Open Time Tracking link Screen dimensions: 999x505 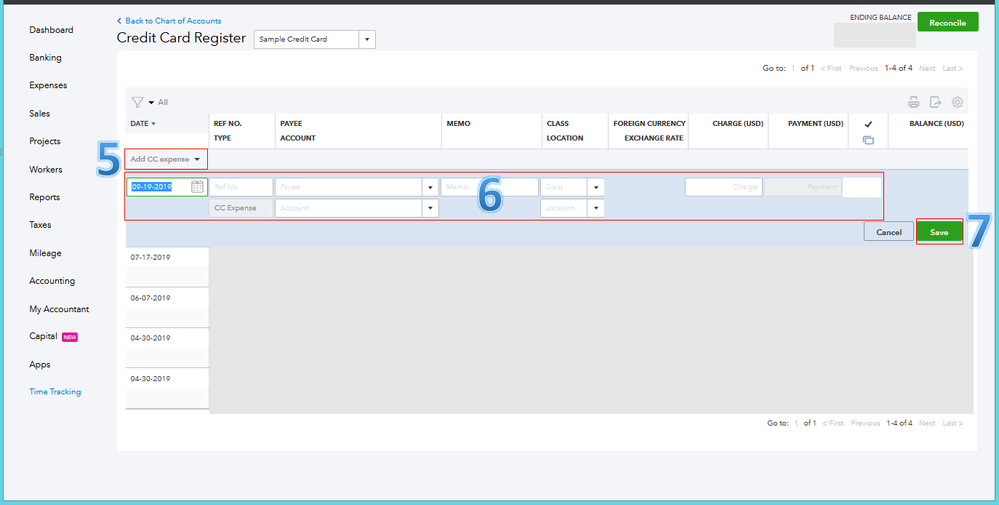(x=55, y=392)
